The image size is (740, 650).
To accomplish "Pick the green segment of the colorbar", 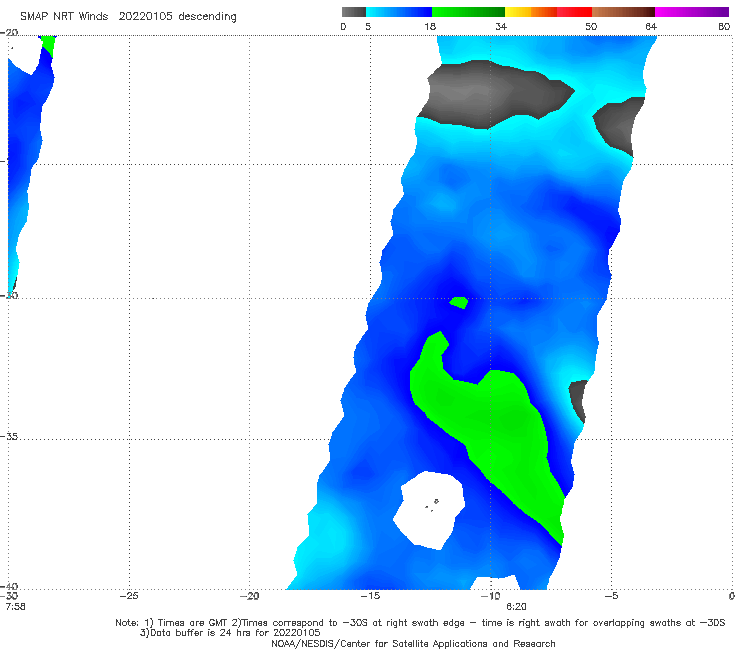I will click(468, 12).
